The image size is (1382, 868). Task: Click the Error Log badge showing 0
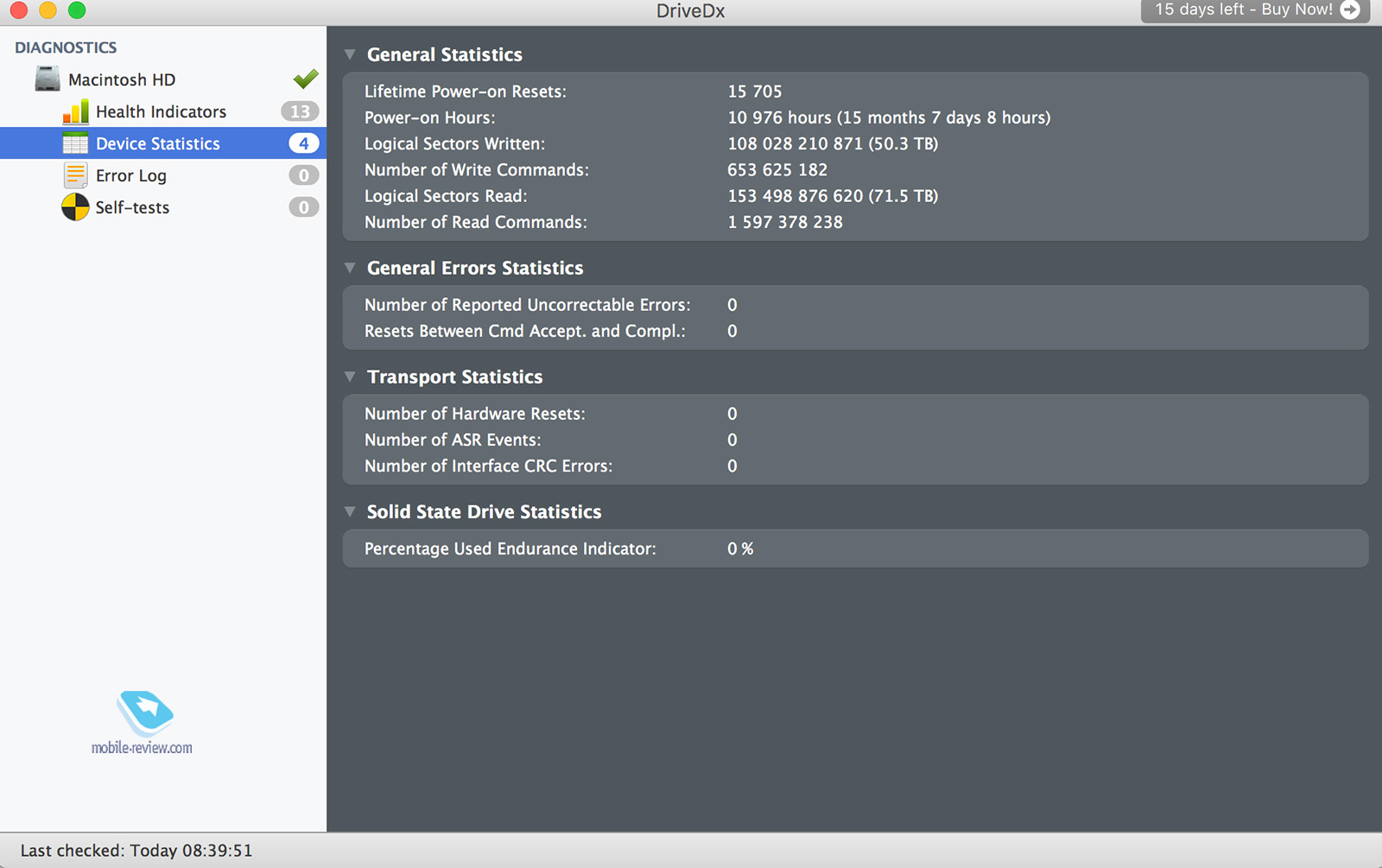(303, 175)
